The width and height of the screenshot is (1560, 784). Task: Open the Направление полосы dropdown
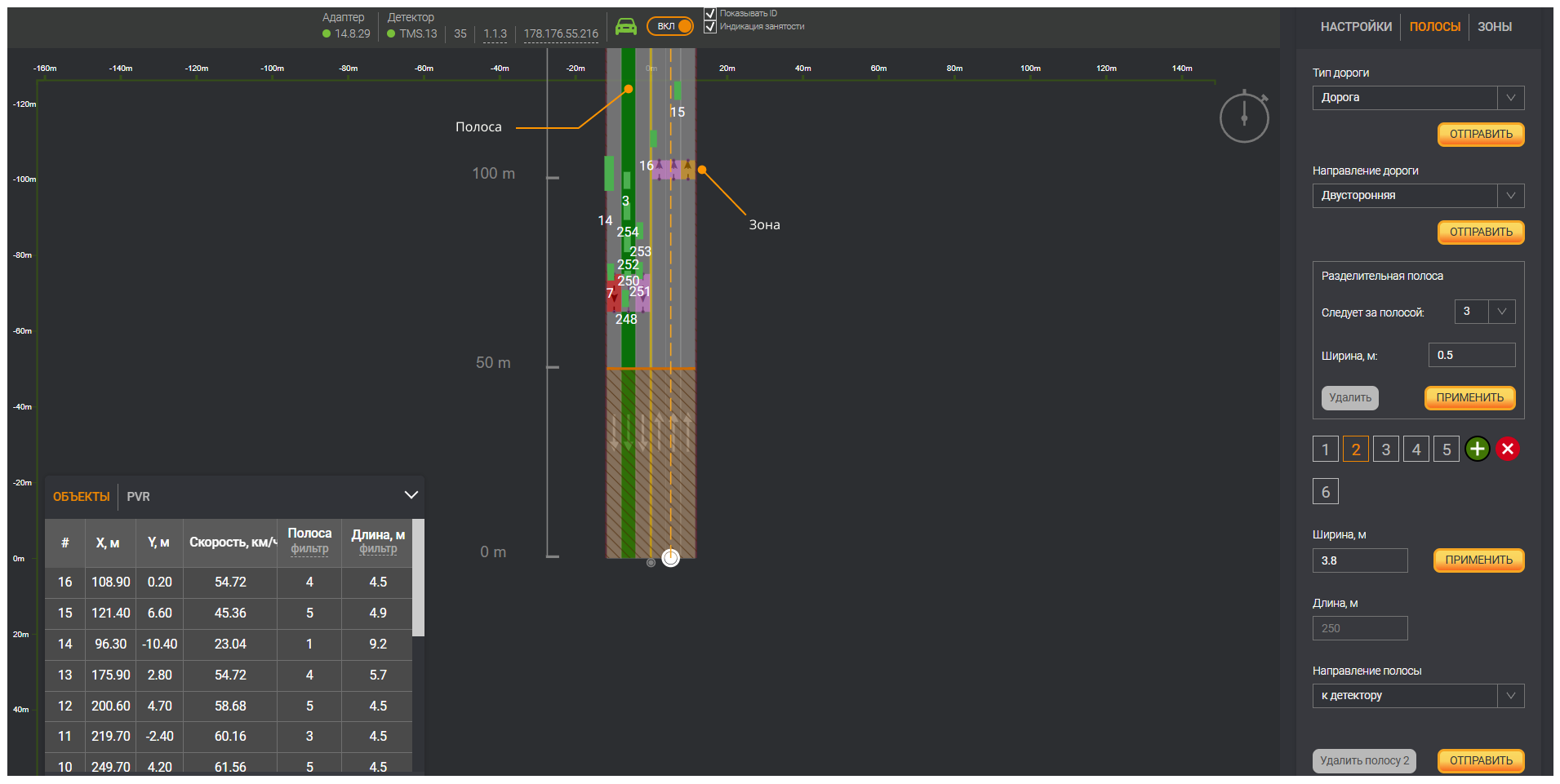coord(1418,696)
